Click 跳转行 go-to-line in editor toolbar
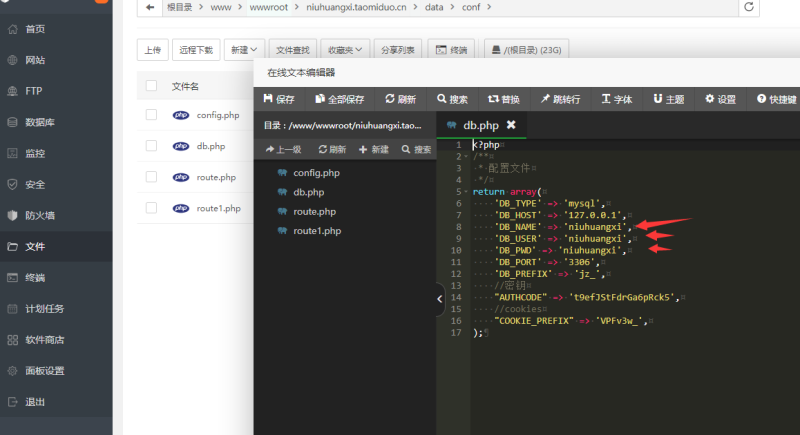Screen dimensions: 800x435 coord(560,99)
